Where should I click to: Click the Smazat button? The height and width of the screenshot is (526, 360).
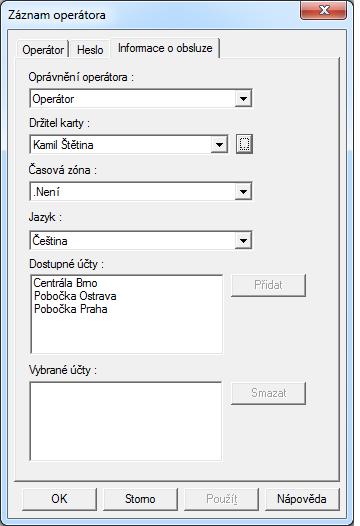click(x=268, y=393)
